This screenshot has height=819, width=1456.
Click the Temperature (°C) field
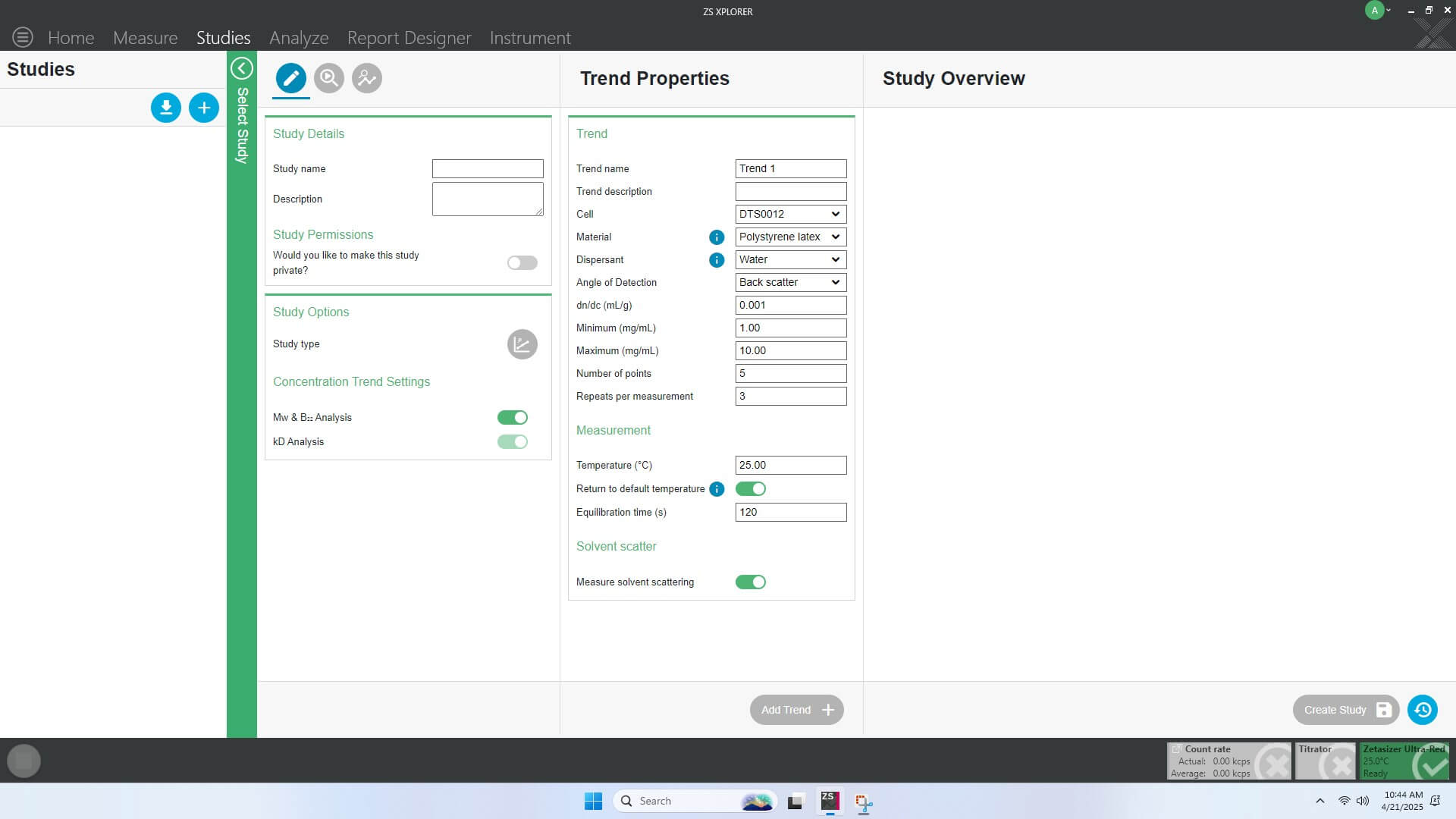click(x=791, y=466)
